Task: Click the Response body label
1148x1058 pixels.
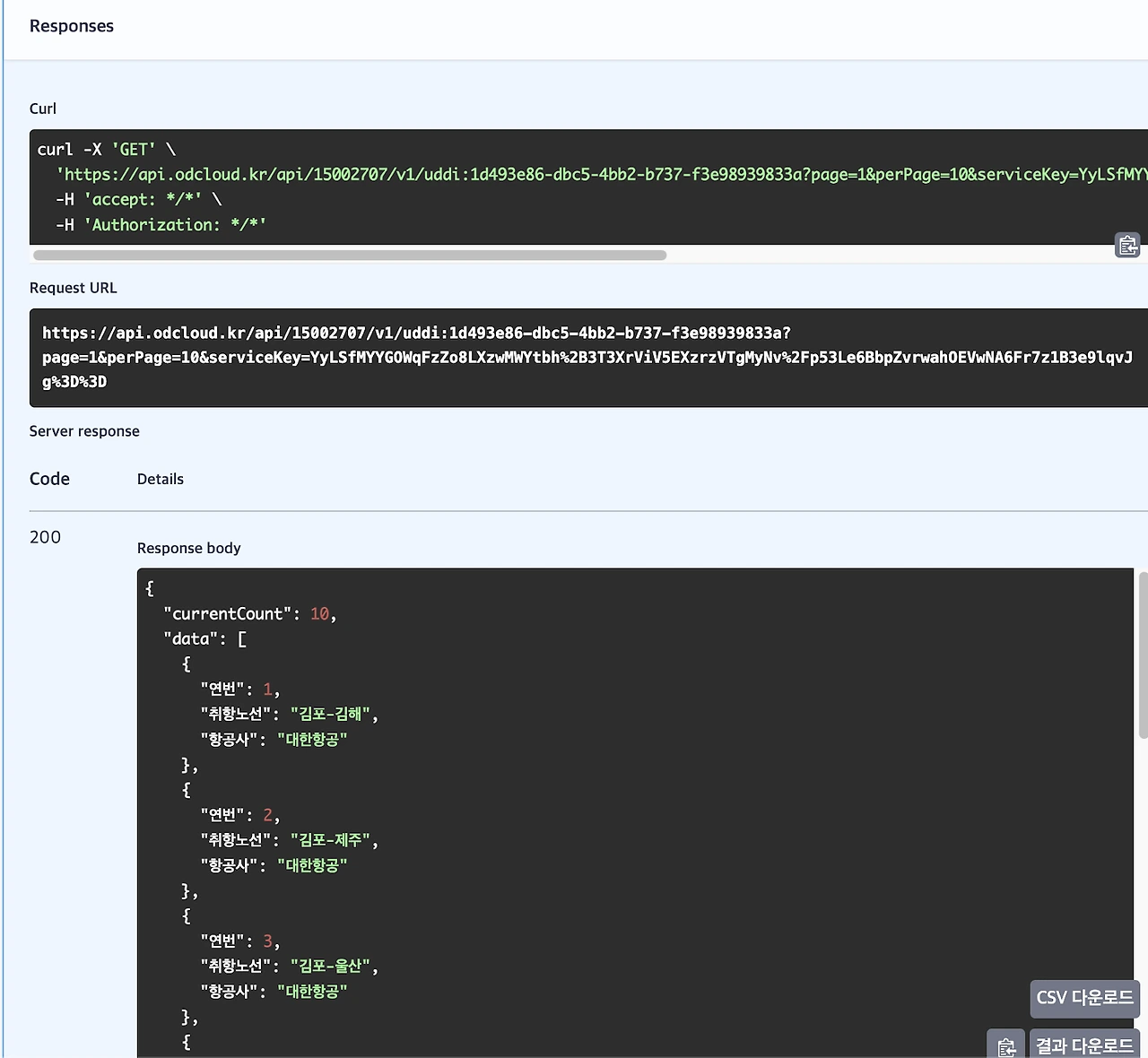Action: click(x=189, y=548)
